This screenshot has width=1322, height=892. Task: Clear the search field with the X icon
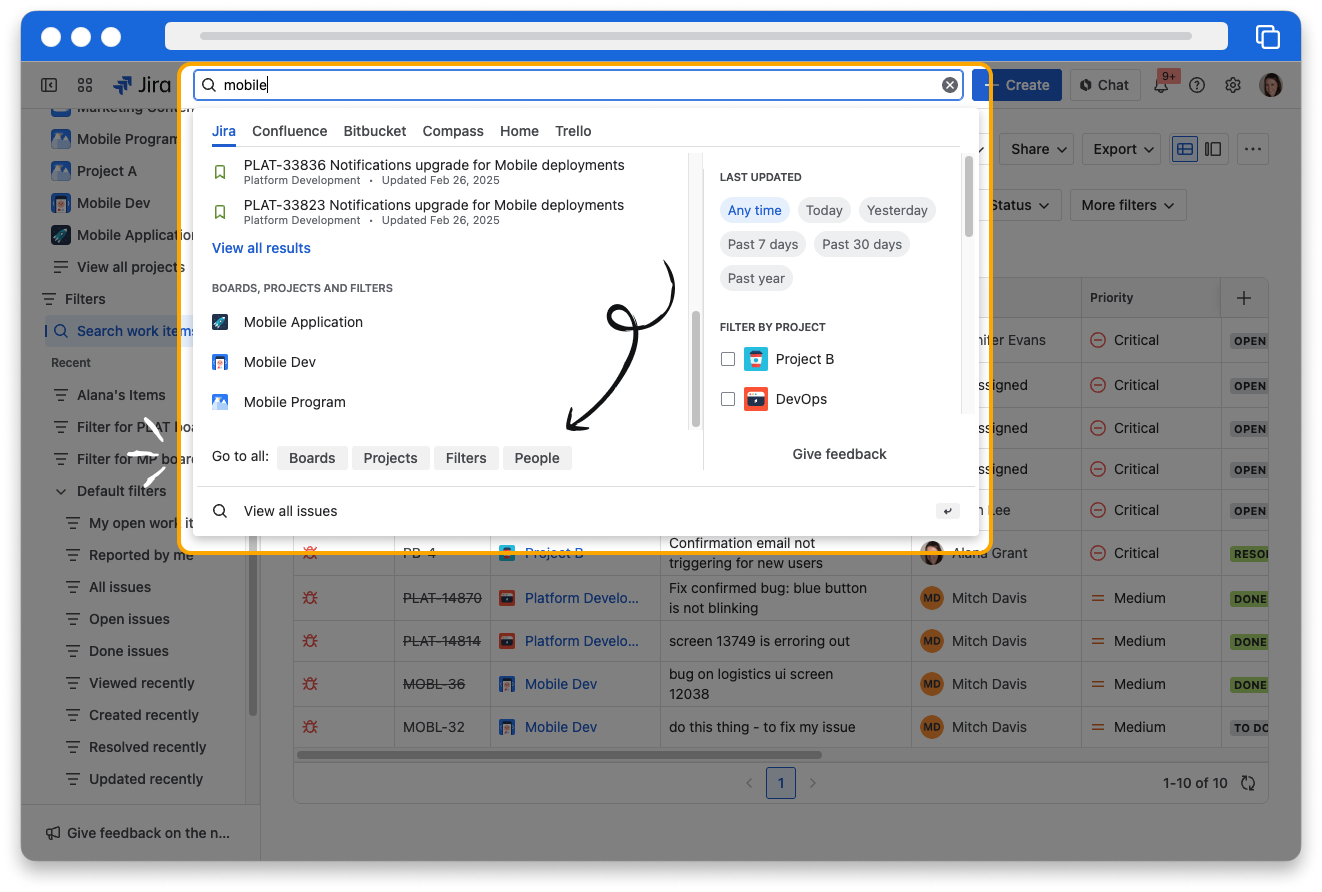pyautogui.click(x=950, y=85)
